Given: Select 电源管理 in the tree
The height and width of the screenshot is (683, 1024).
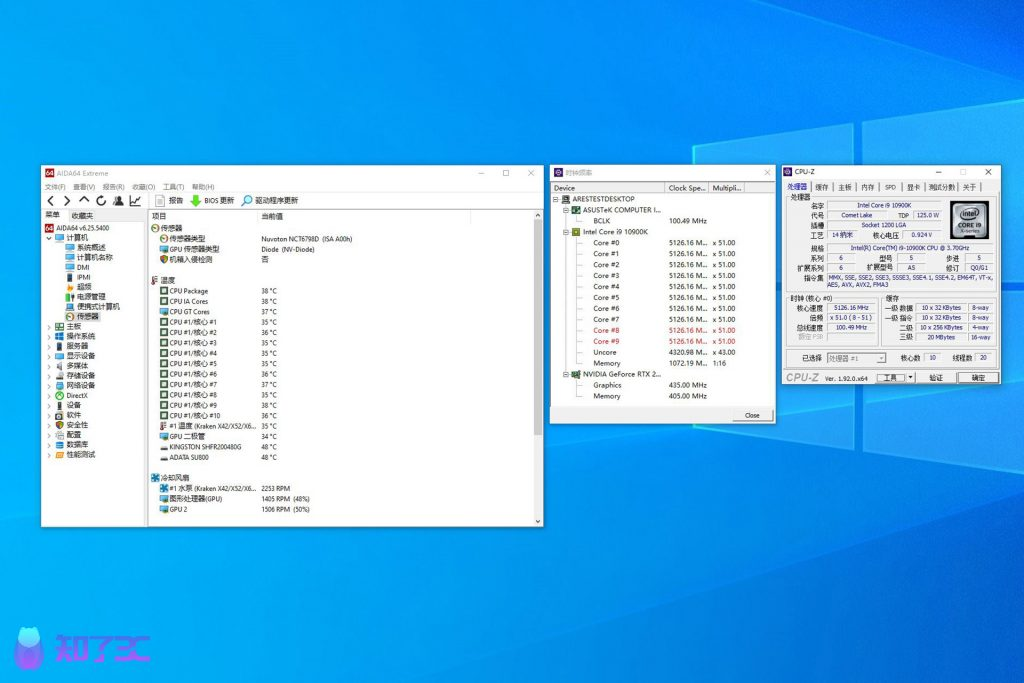Looking at the screenshot, I should click(86, 296).
